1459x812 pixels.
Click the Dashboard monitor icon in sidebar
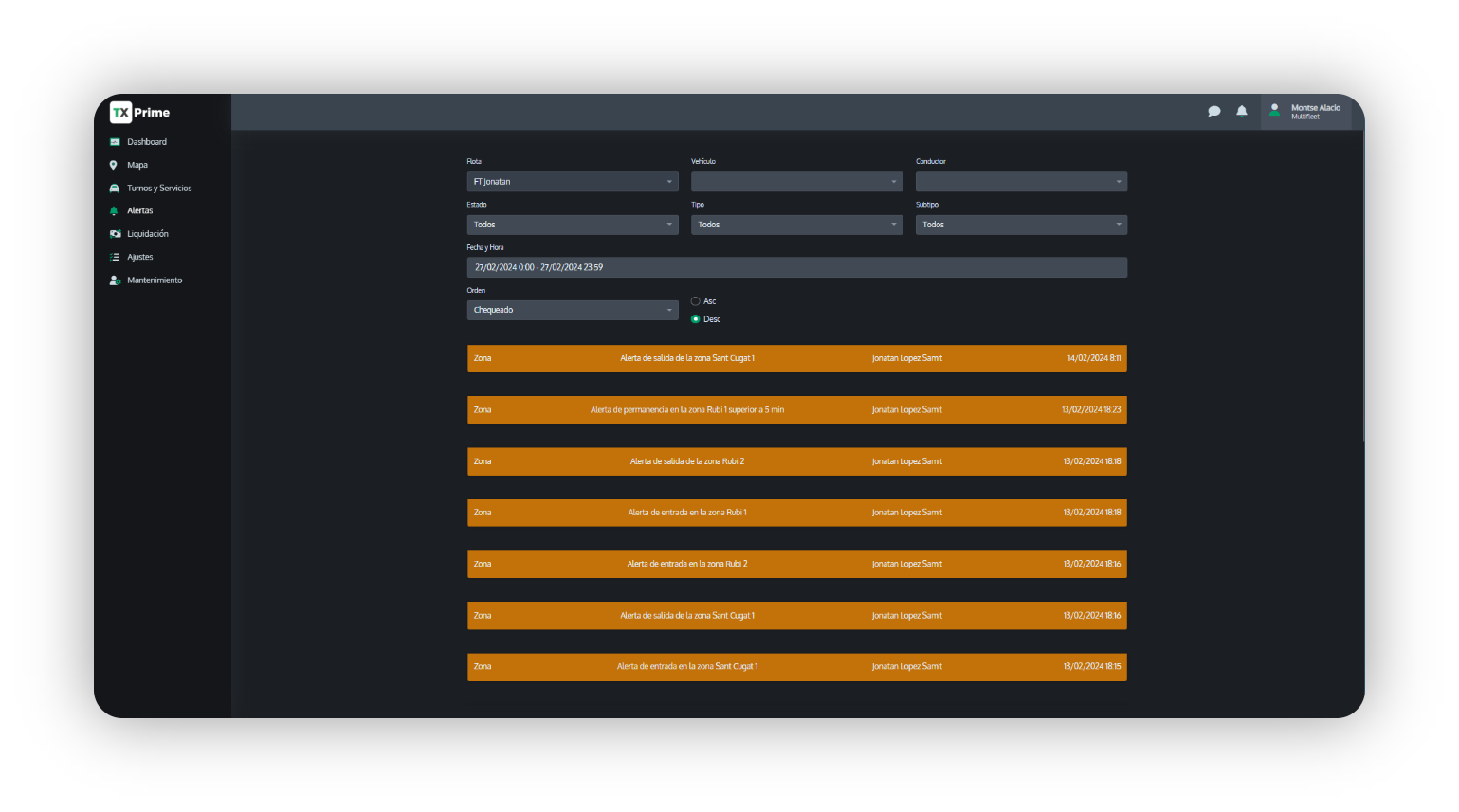point(115,142)
